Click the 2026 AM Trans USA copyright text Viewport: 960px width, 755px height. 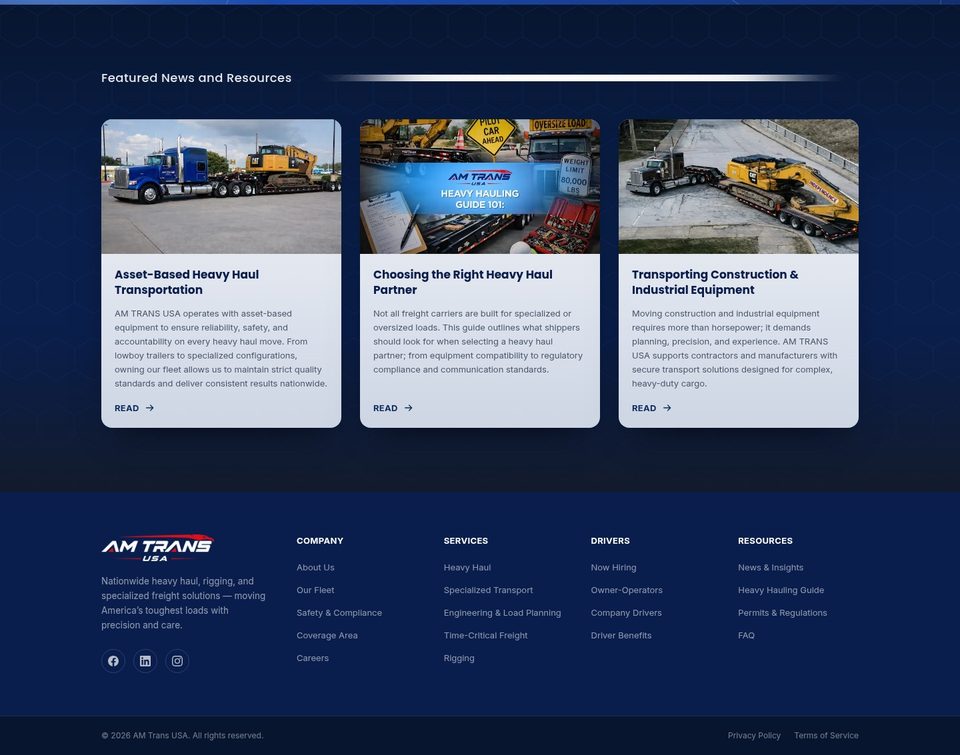tap(182, 735)
